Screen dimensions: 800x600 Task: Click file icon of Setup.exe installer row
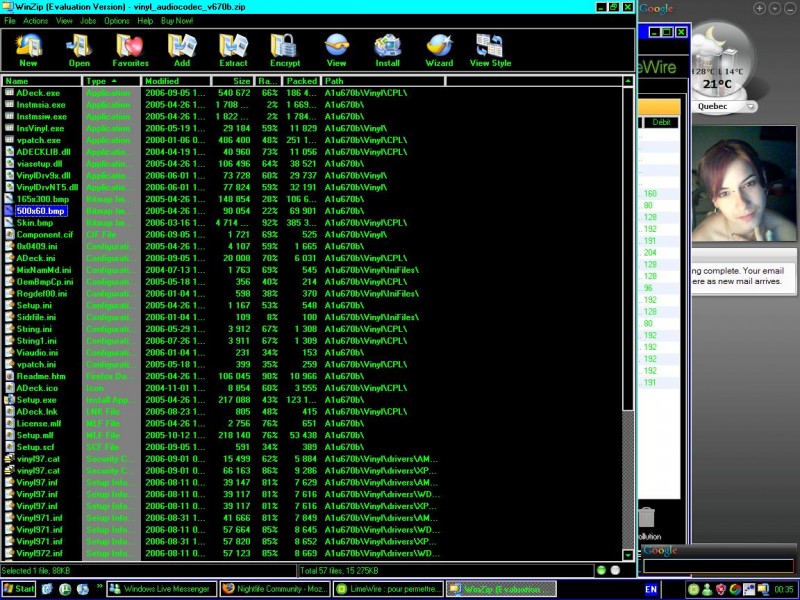point(9,399)
